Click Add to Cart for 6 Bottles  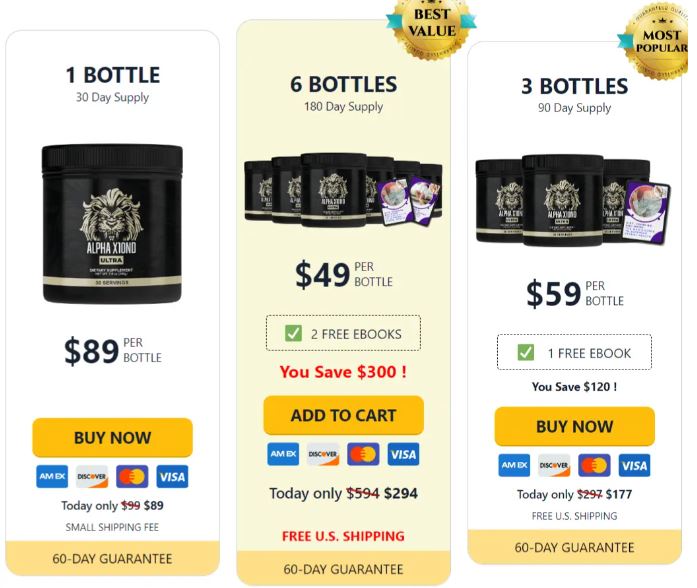[344, 416]
